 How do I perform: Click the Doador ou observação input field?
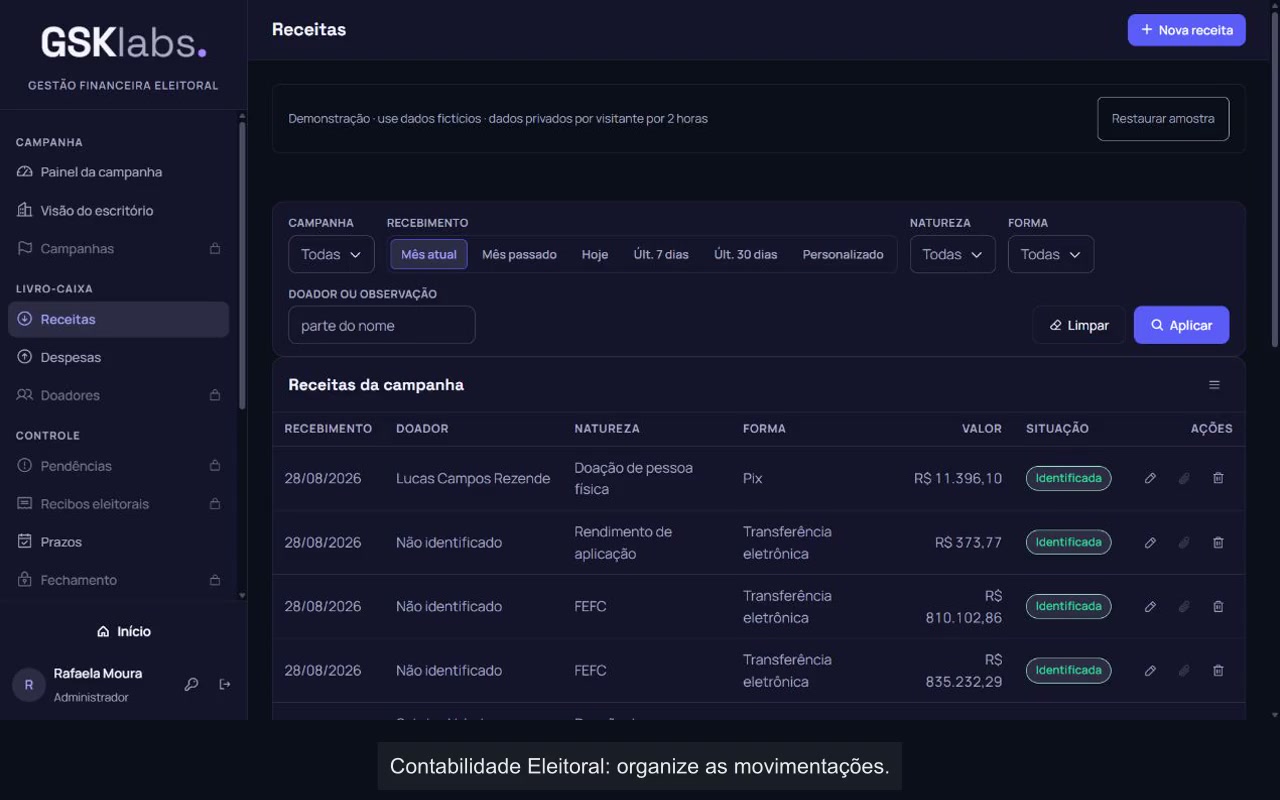click(x=381, y=325)
